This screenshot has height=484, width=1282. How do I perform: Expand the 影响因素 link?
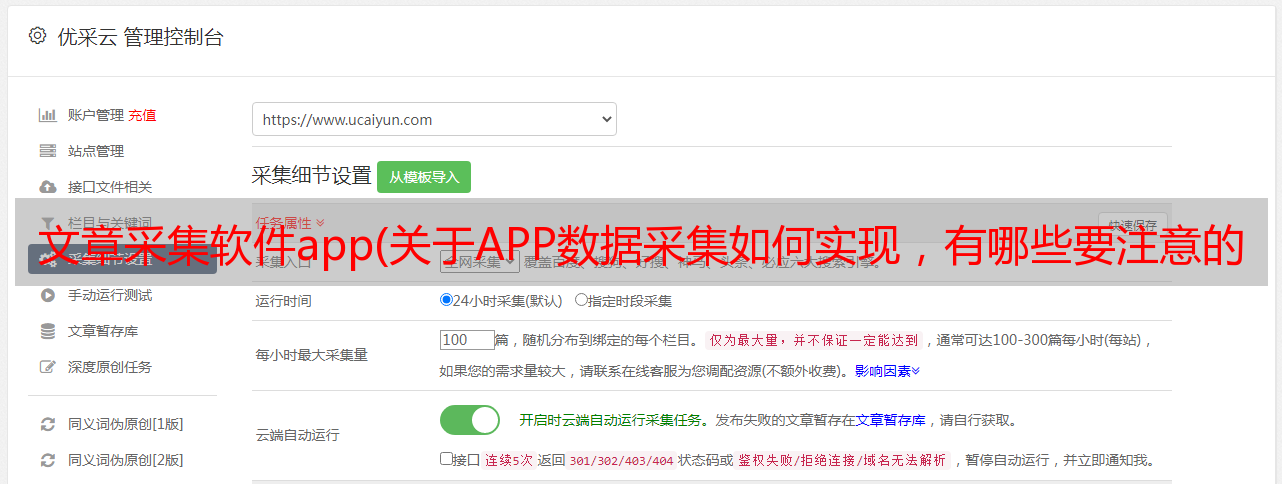click(x=887, y=371)
